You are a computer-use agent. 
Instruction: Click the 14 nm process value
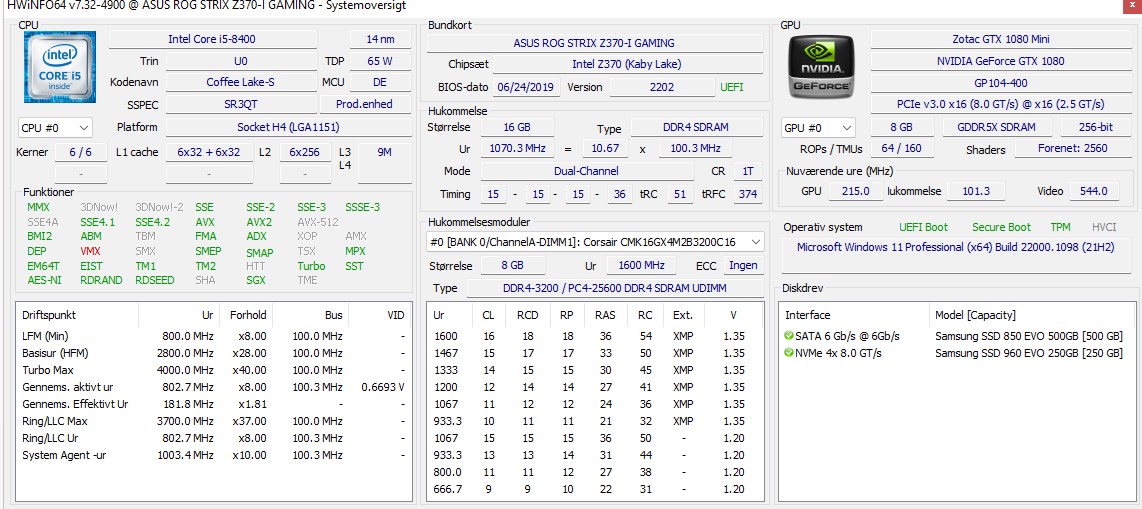379,39
